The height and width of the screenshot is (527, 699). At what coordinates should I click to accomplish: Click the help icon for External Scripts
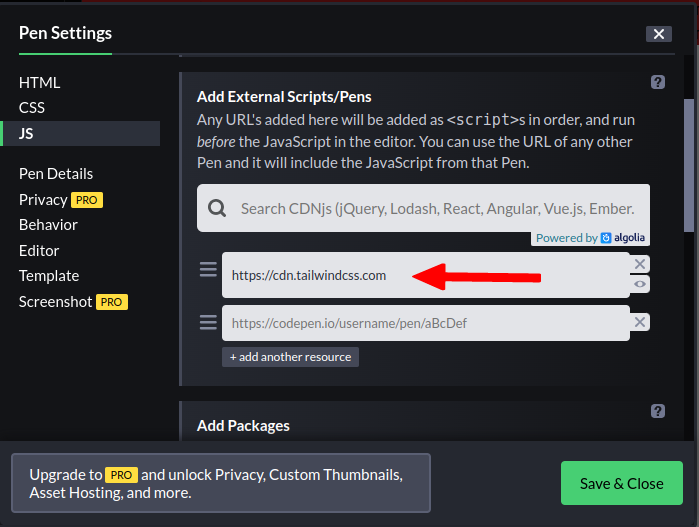click(658, 83)
